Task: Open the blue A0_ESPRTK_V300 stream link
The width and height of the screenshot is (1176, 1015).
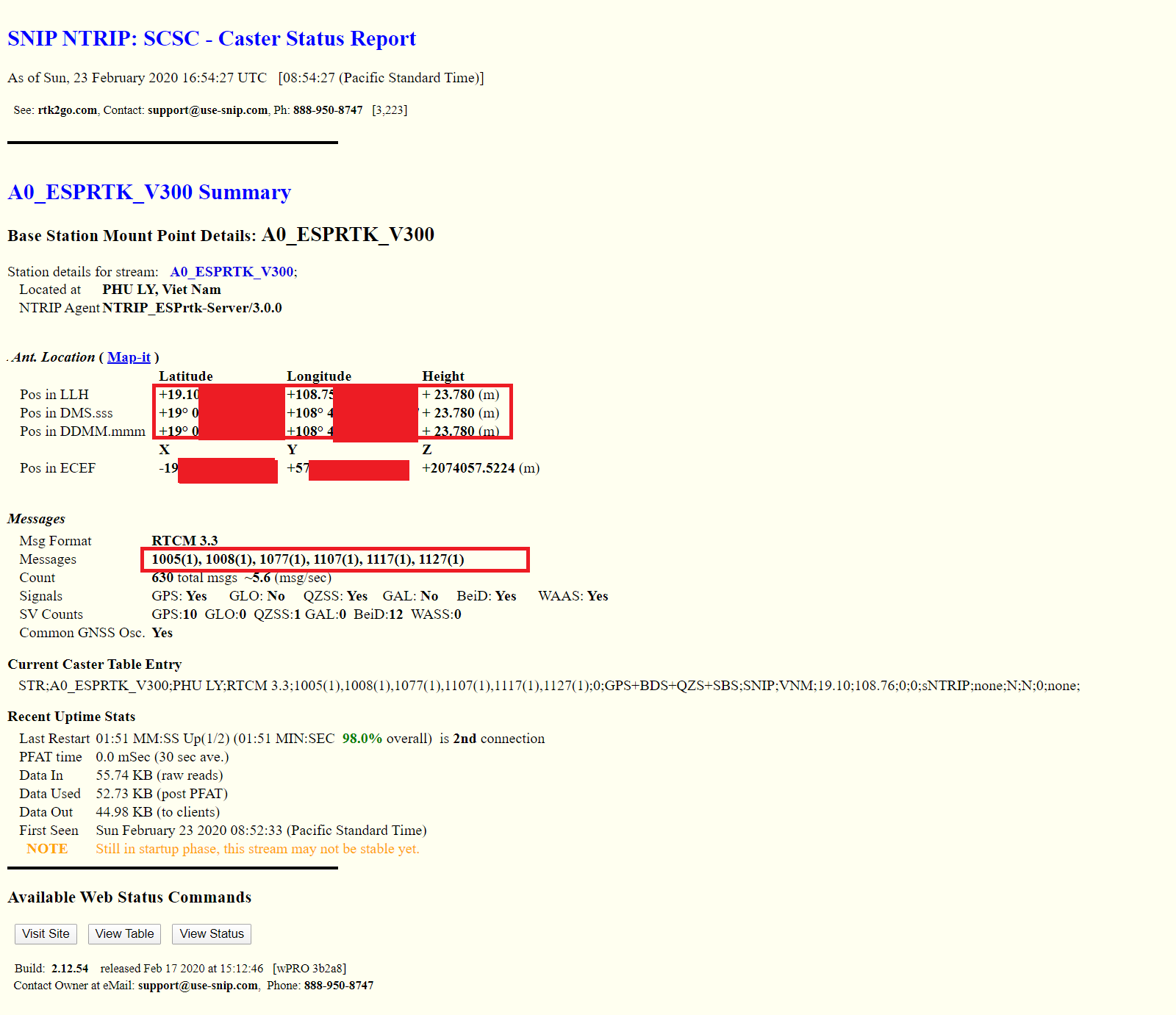Action: pos(232,272)
